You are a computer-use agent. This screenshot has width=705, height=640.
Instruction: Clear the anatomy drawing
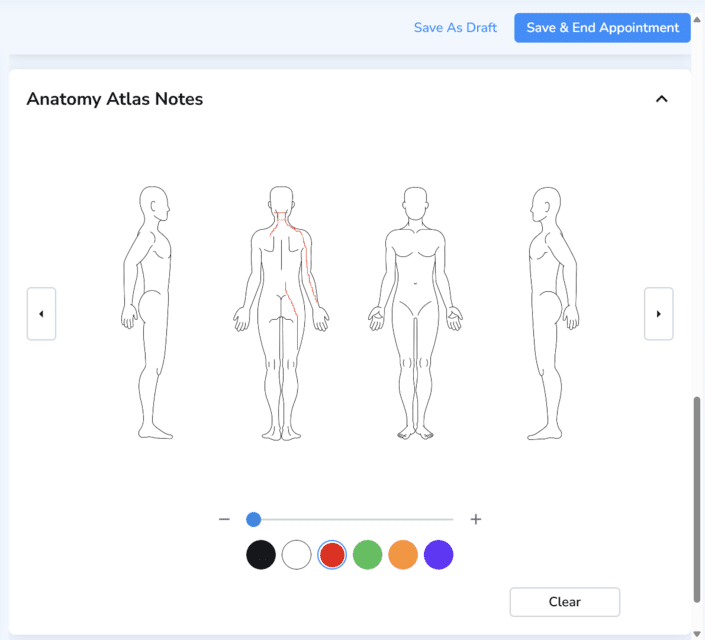(565, 602)
